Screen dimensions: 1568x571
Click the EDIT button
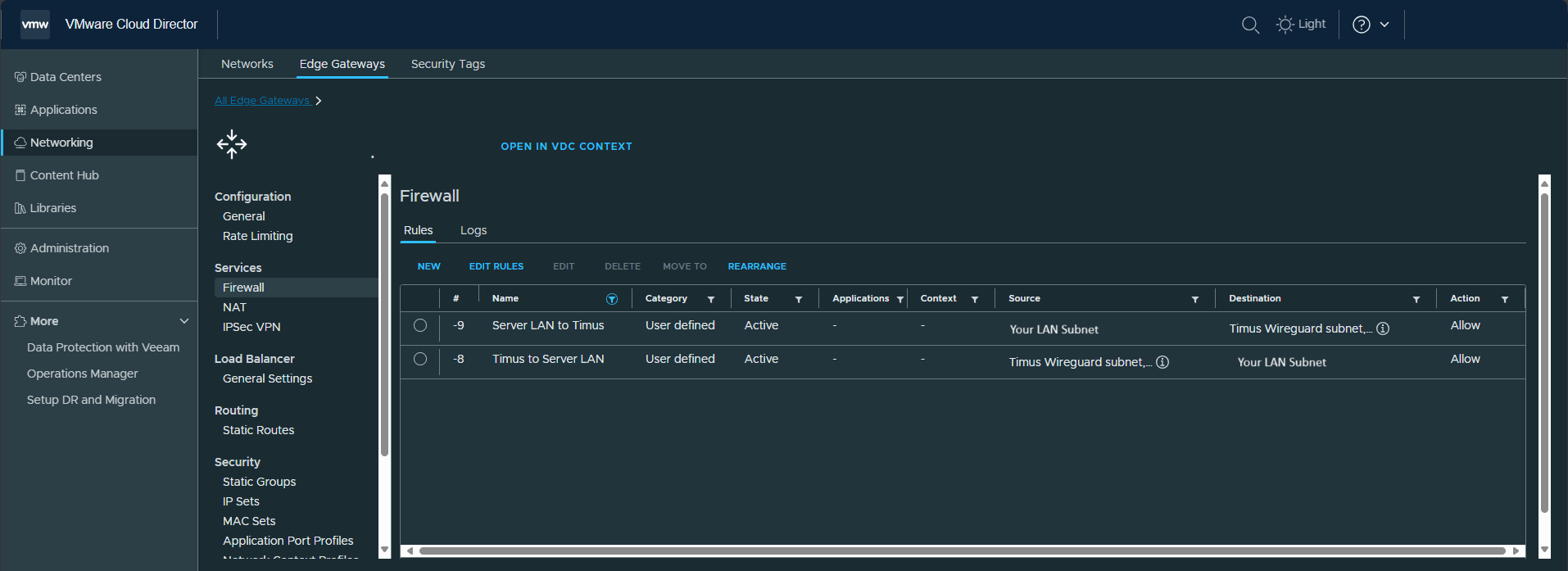click(564, 266)
